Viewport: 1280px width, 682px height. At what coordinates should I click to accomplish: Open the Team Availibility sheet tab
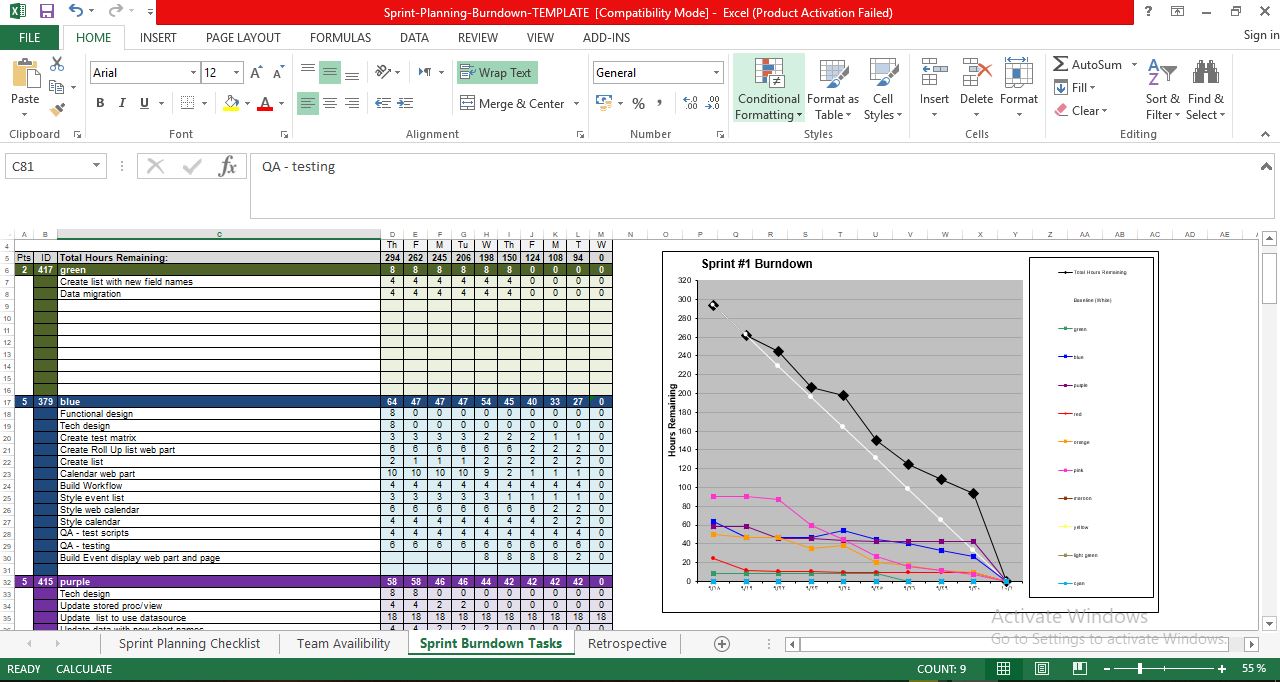point(344,644)
